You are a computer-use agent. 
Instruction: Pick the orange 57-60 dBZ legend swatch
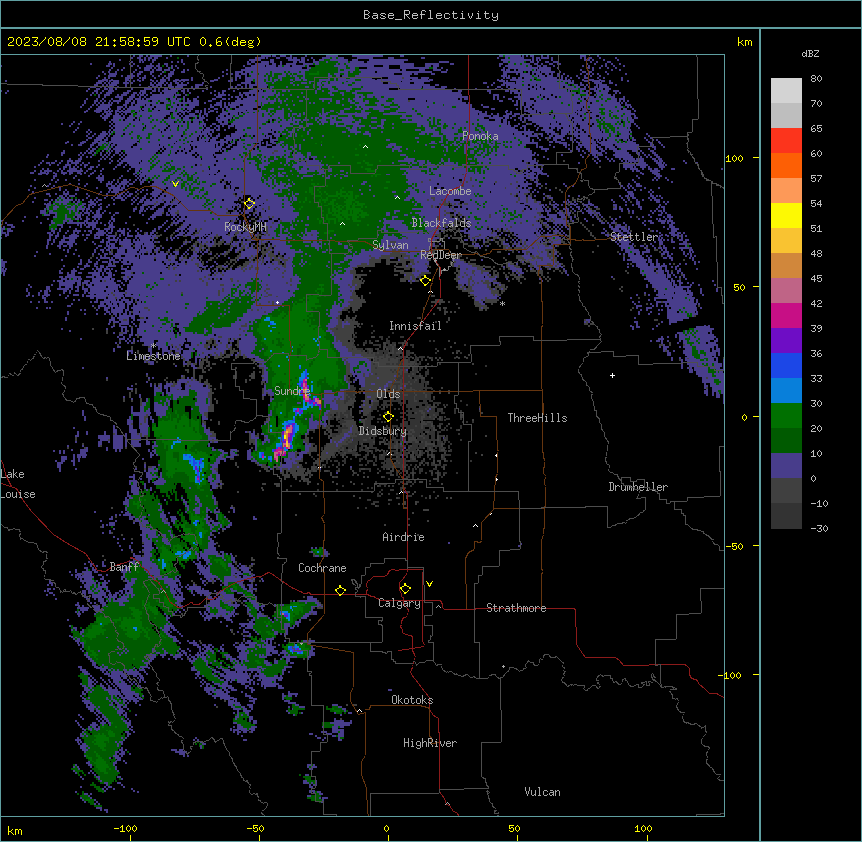786,165
